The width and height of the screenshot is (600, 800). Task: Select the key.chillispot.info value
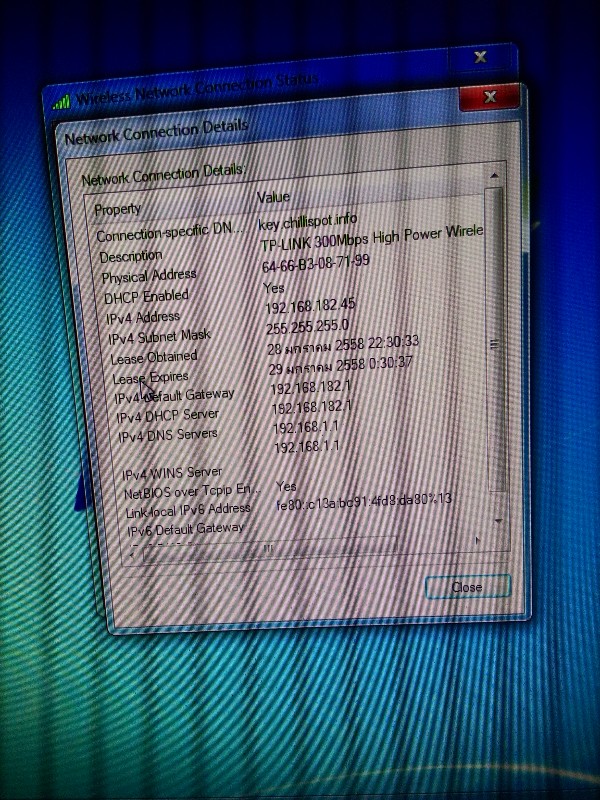click(x=308, y=221)
